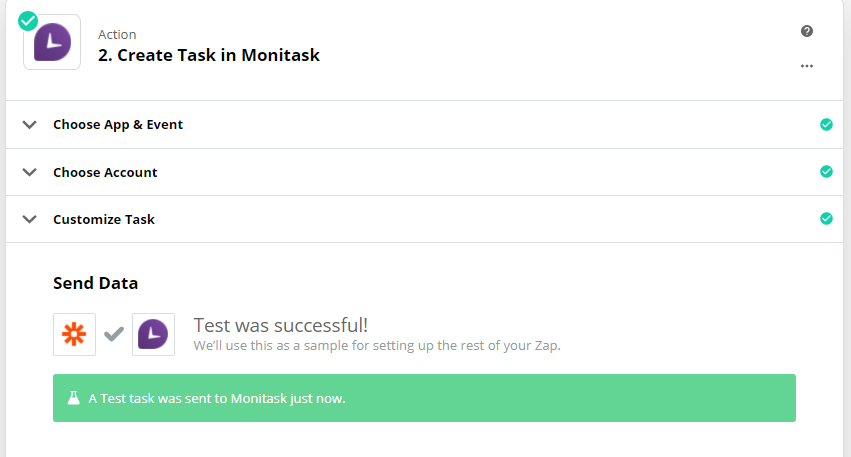The image size is (851, 457).
Task: Click the flask icon in green banner
Action: click(x=73, y=398)
